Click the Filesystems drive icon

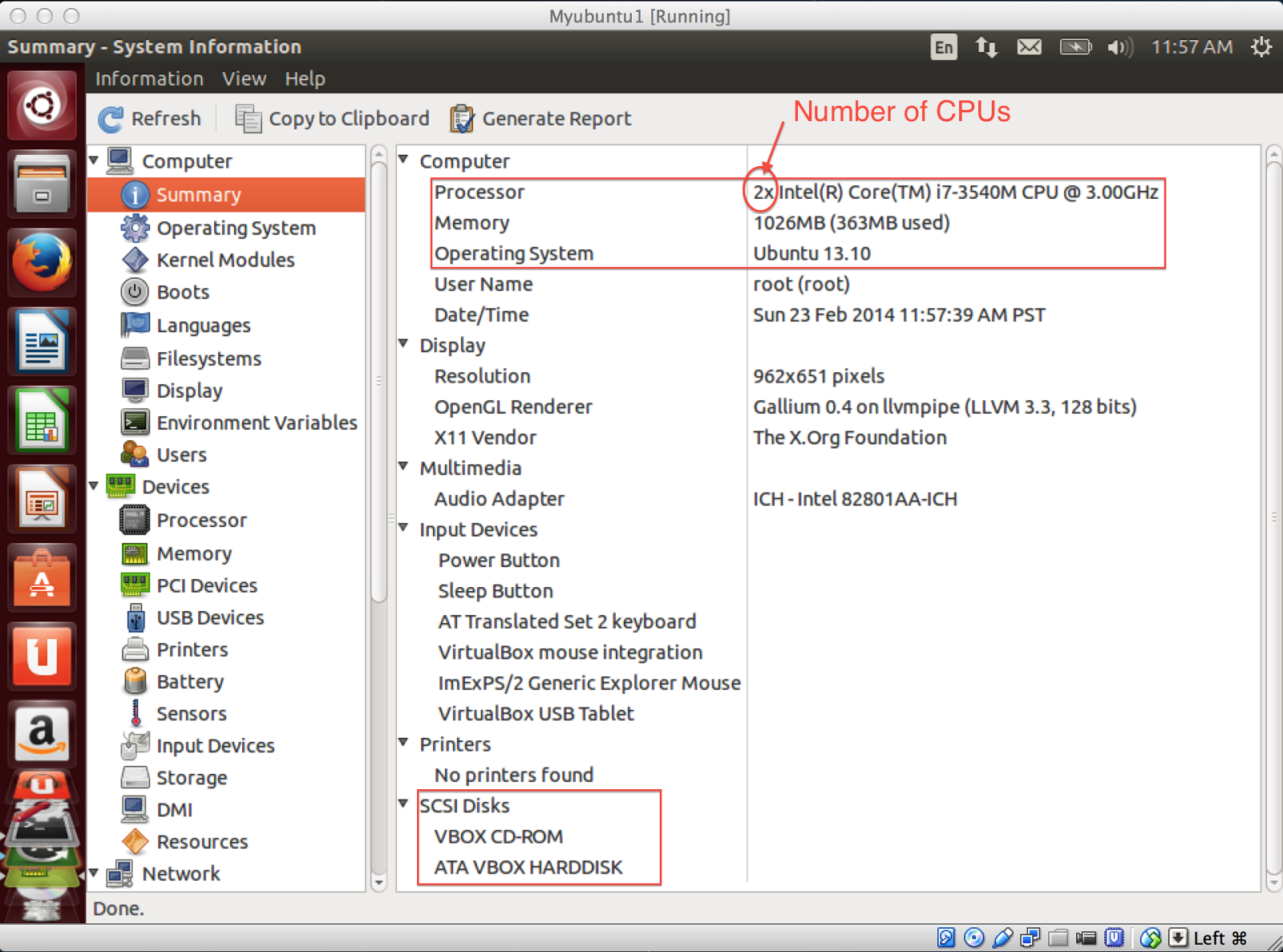135,359
